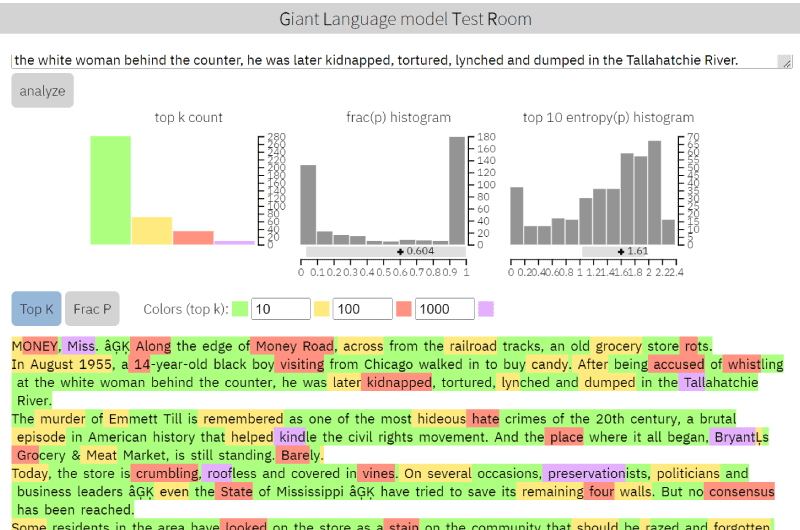Select the Top K display mode
The width and height of the screenshot is (800, 530).
(x=39, y=309)
